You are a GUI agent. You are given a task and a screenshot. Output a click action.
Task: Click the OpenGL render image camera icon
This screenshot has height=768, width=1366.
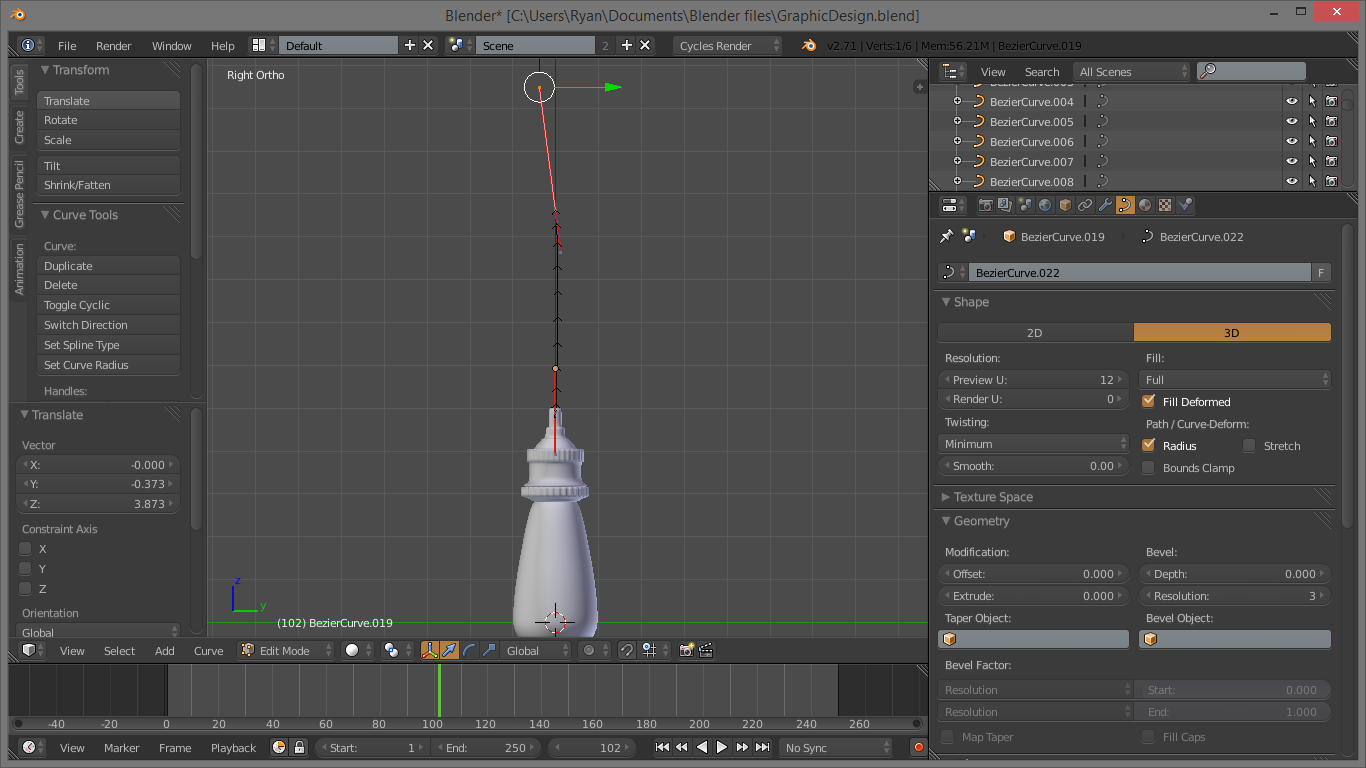(687, 650)
